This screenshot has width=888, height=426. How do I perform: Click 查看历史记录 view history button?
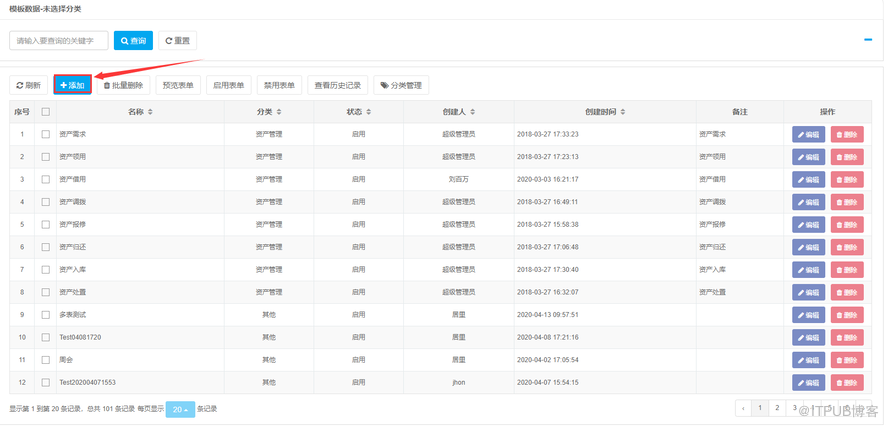[337, 86]
